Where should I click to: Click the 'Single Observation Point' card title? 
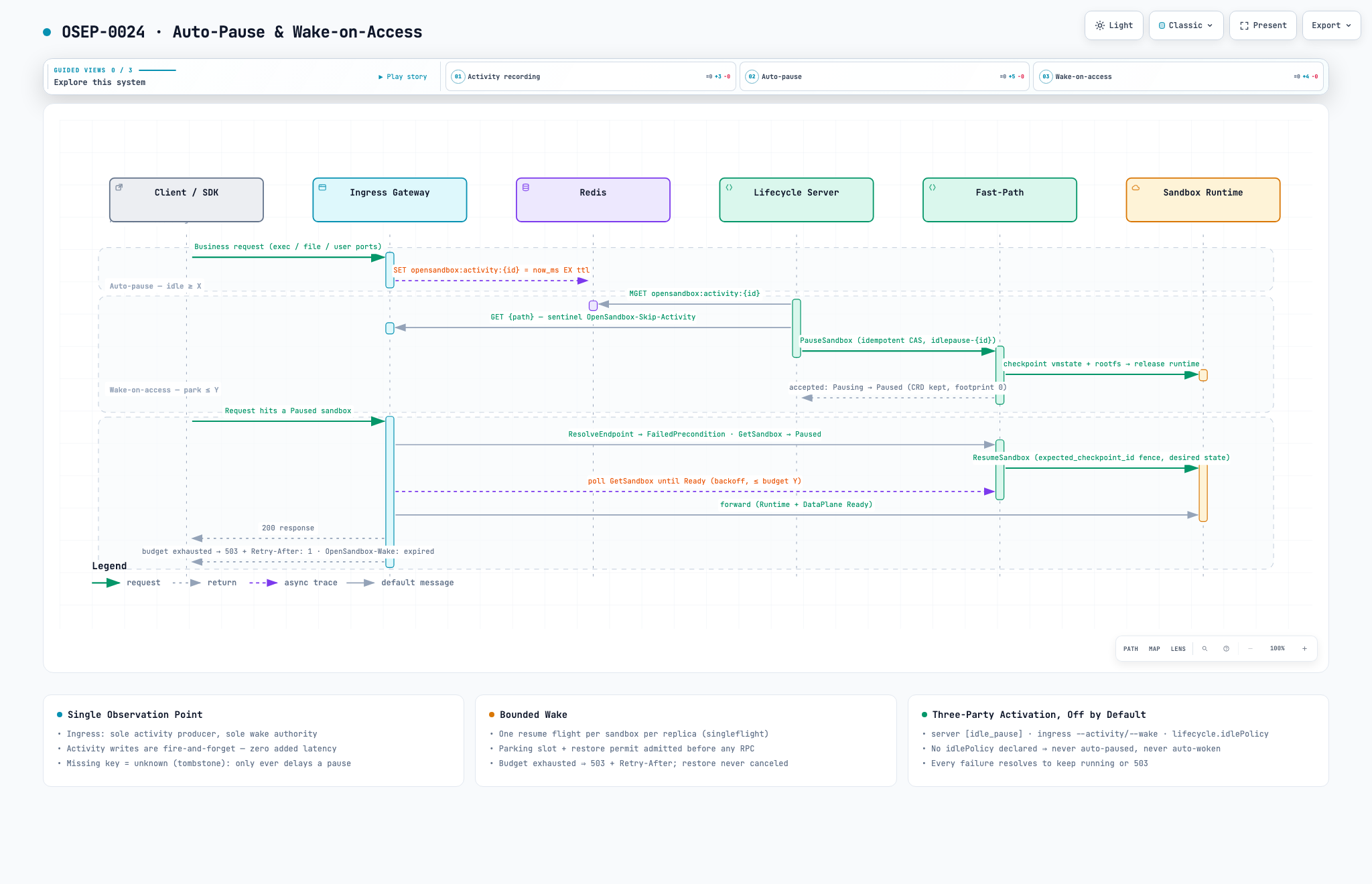click(135, 715)
